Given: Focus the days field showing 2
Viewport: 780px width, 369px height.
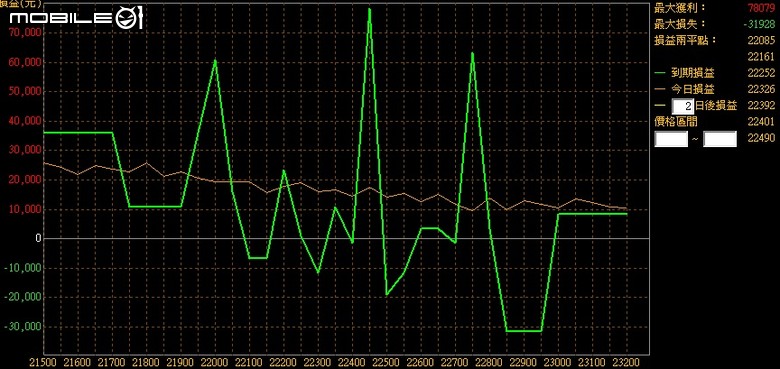Looking at the screenshot, I should (682, 106).
